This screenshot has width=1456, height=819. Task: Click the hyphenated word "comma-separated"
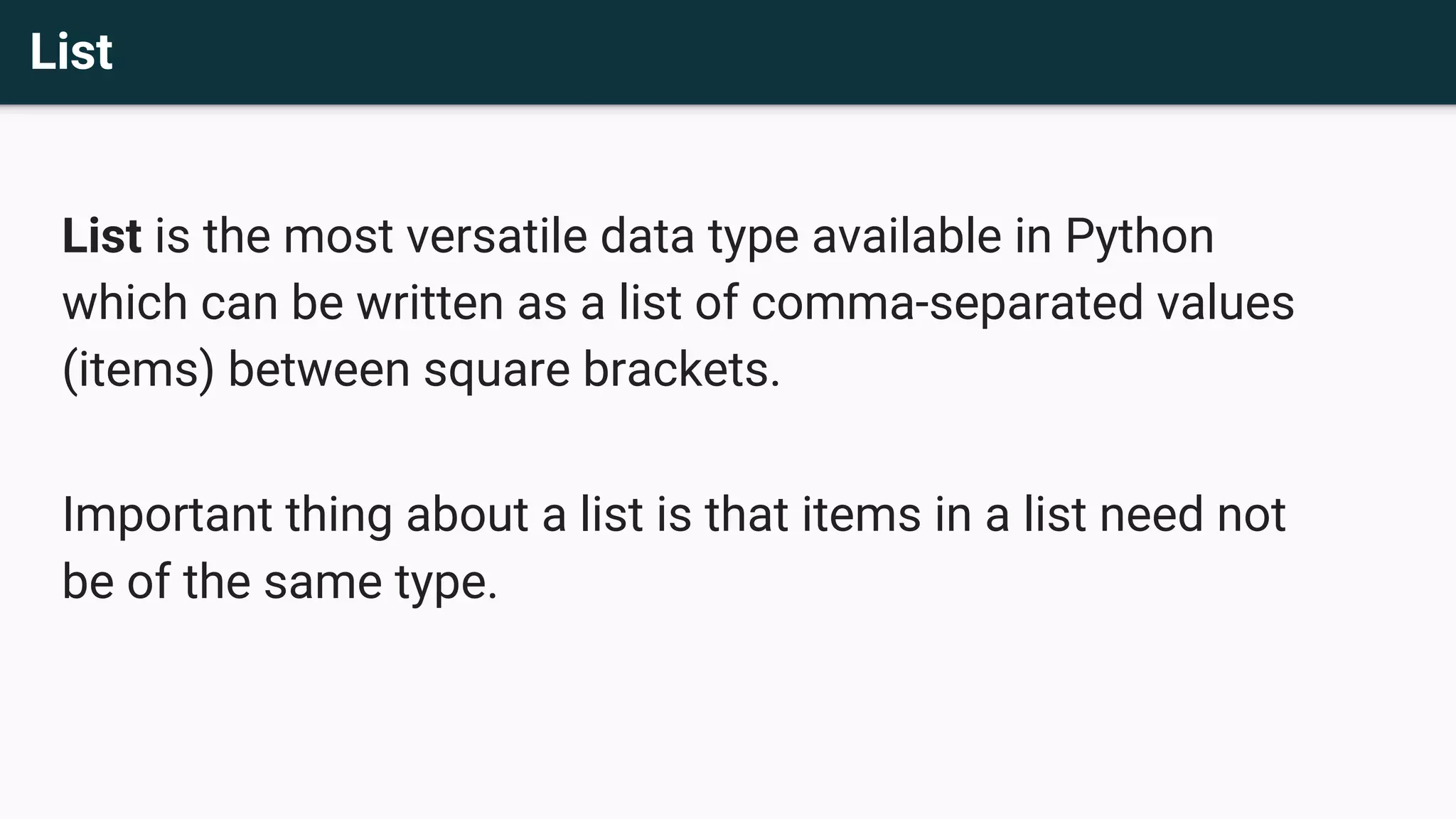[946, 303]
